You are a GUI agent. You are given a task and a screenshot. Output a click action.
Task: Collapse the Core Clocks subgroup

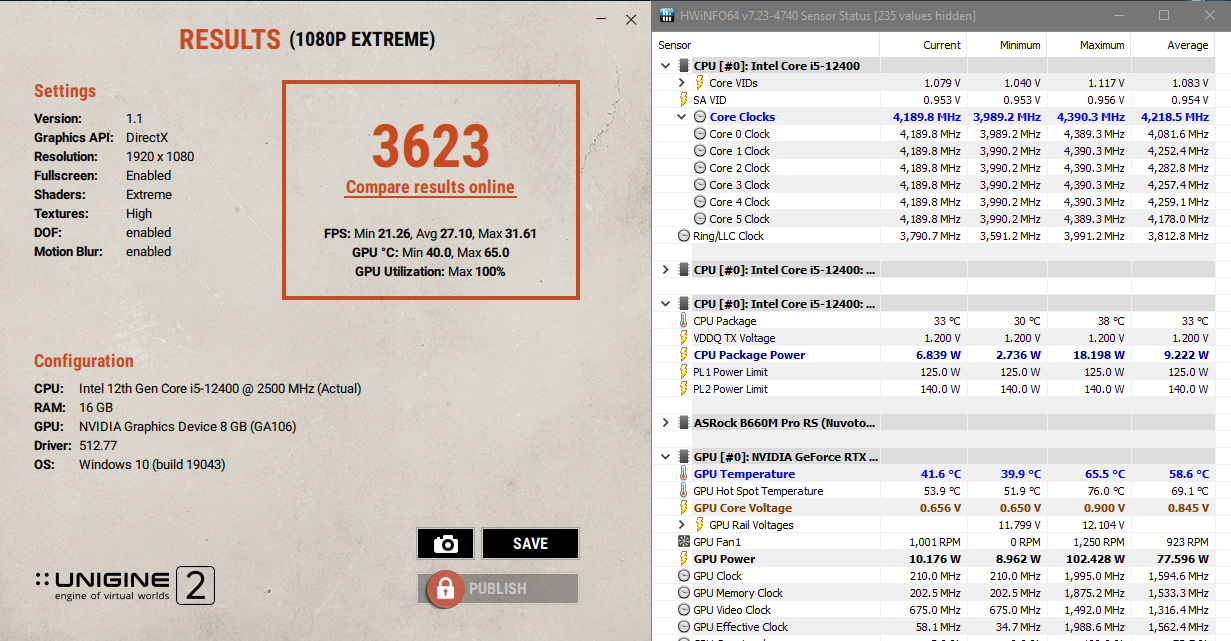(682, 117)
